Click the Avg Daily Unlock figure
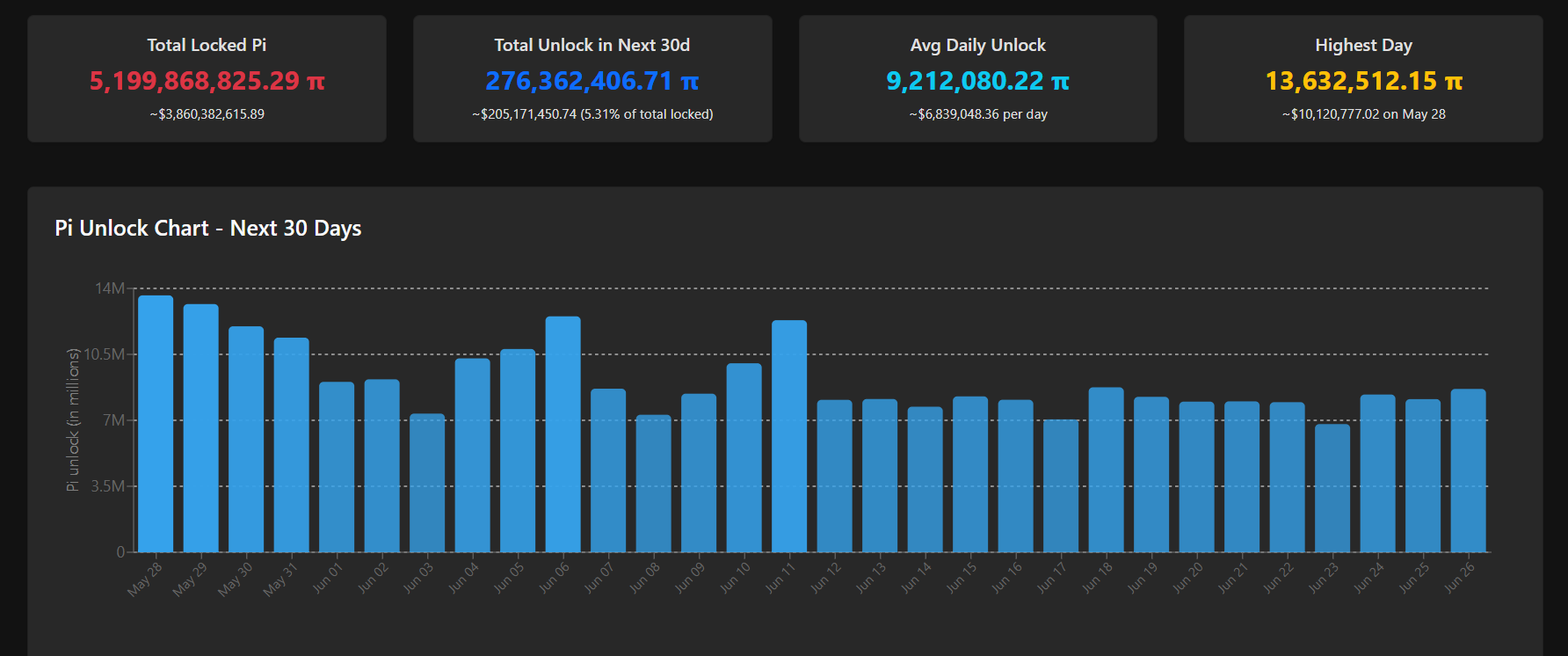 (x=977, y=81)
